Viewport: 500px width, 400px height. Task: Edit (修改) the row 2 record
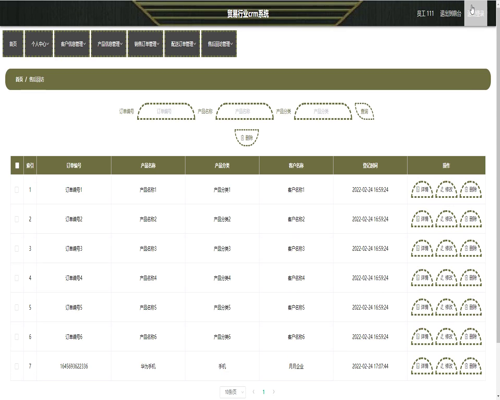pos(446,219)
